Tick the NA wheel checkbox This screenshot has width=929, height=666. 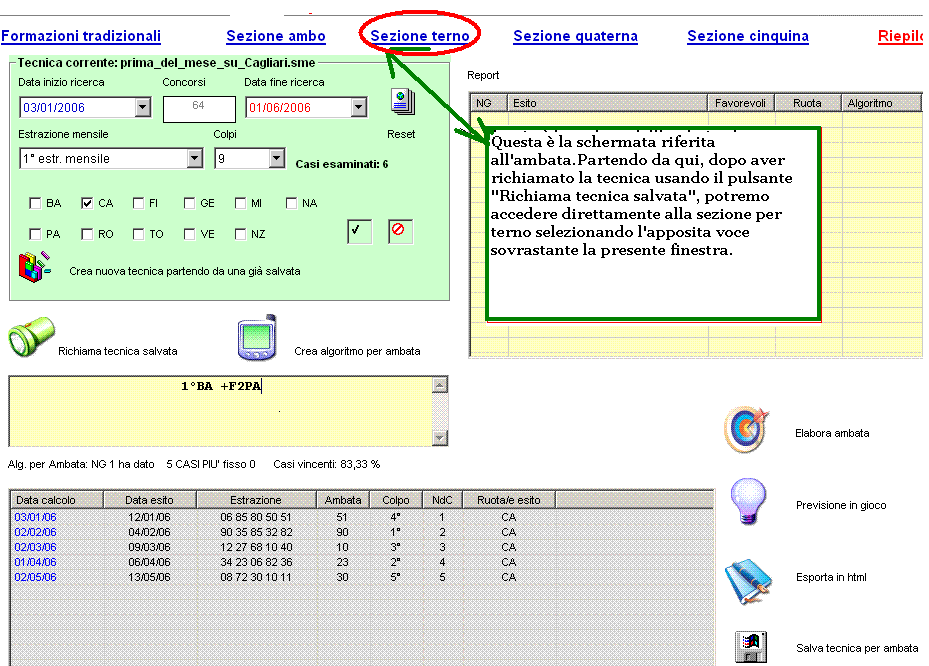coord(291,203)
